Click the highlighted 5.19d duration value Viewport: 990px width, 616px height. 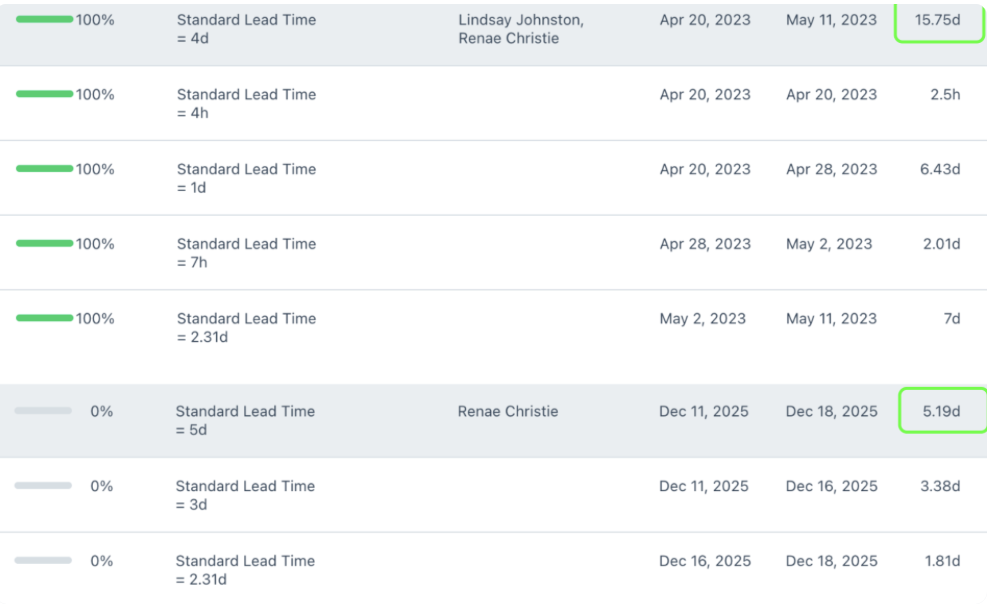[x=942, y=411]
